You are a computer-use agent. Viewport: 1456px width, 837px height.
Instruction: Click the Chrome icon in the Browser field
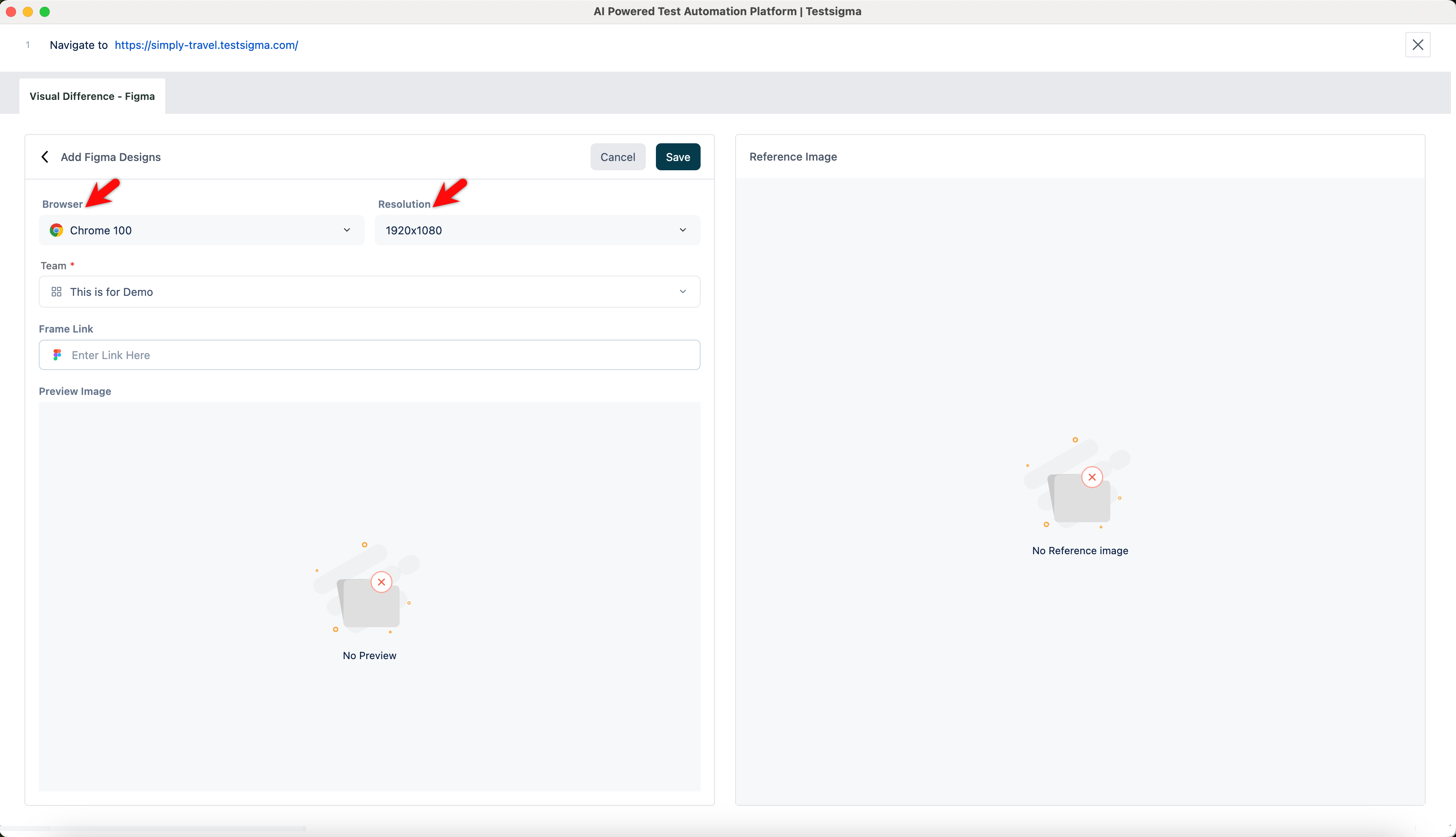click(56, 230)
